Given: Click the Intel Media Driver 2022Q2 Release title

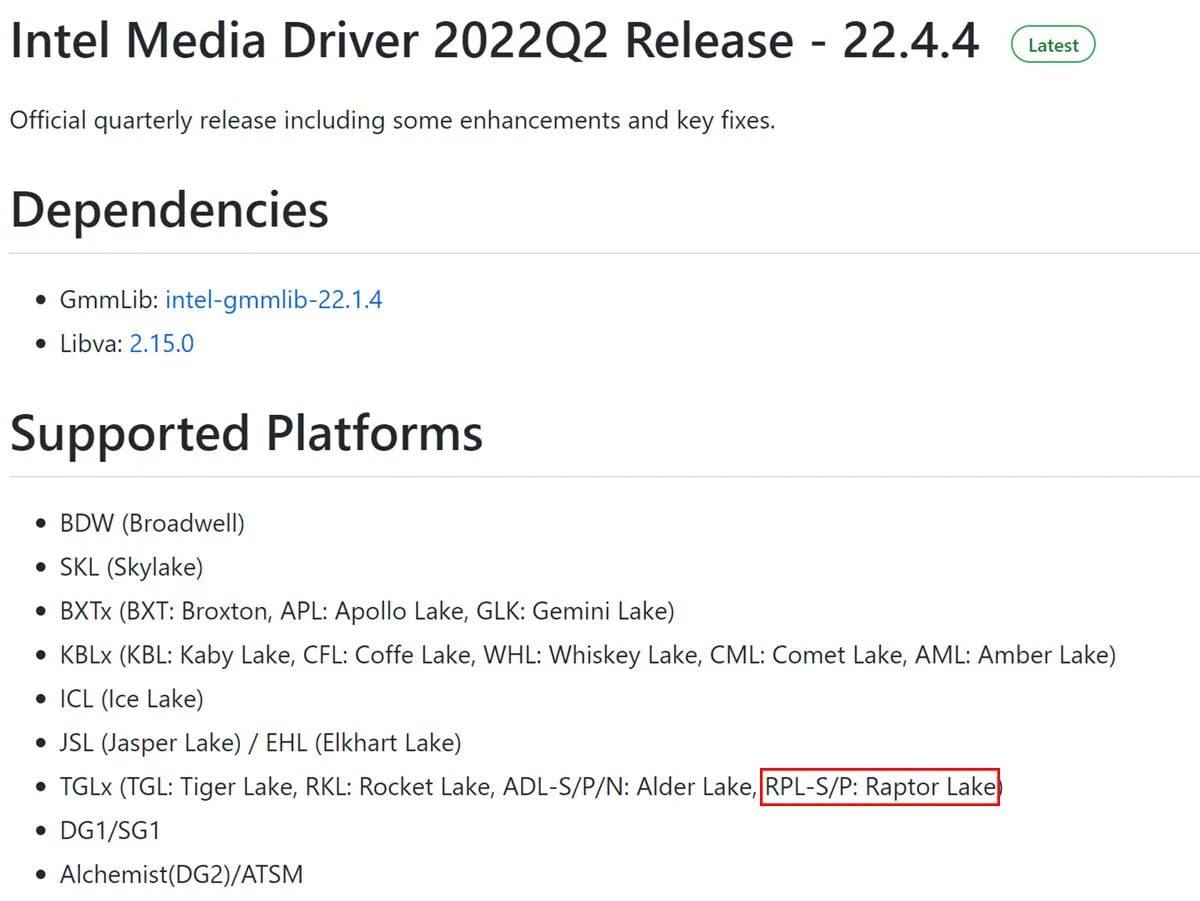Looking at the screenshot, I should 495,42.
